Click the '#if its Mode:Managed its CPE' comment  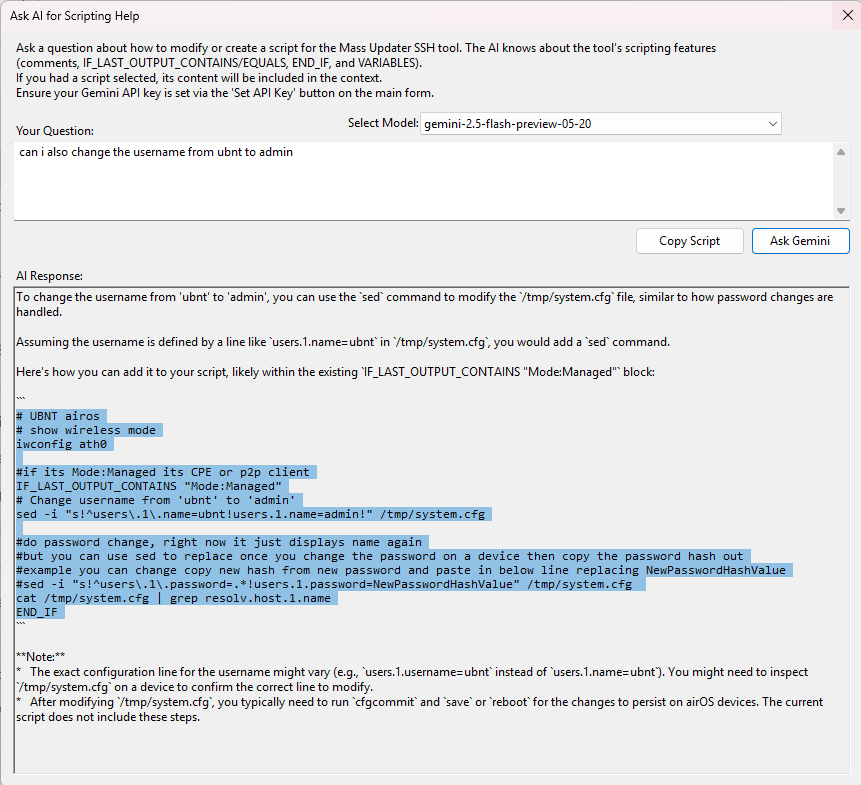[163, 472]
